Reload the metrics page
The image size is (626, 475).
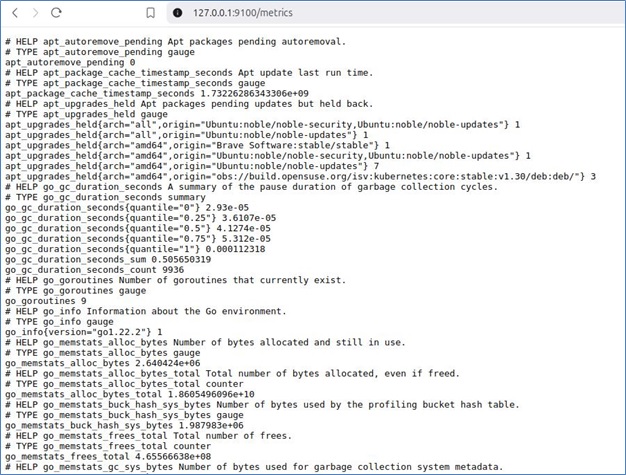pos(57,13)
